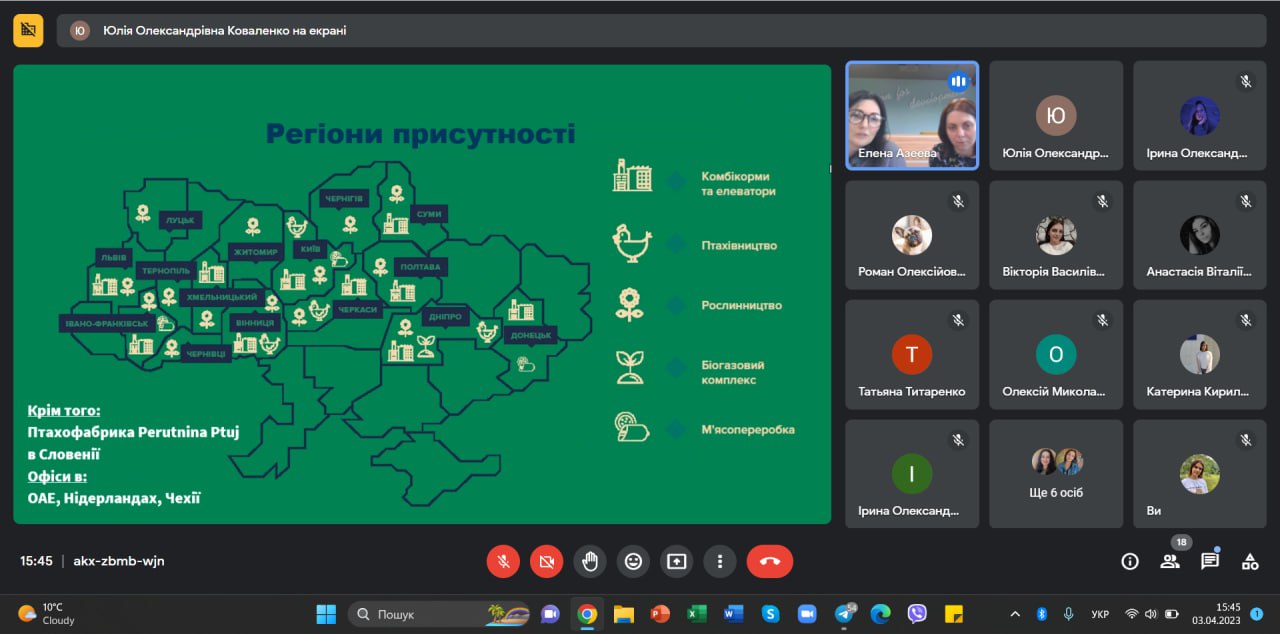The height and width of the screenshot is (634, 1280).
Task: Raise your hand in the meeting
Action: click(x=590, y=561)
